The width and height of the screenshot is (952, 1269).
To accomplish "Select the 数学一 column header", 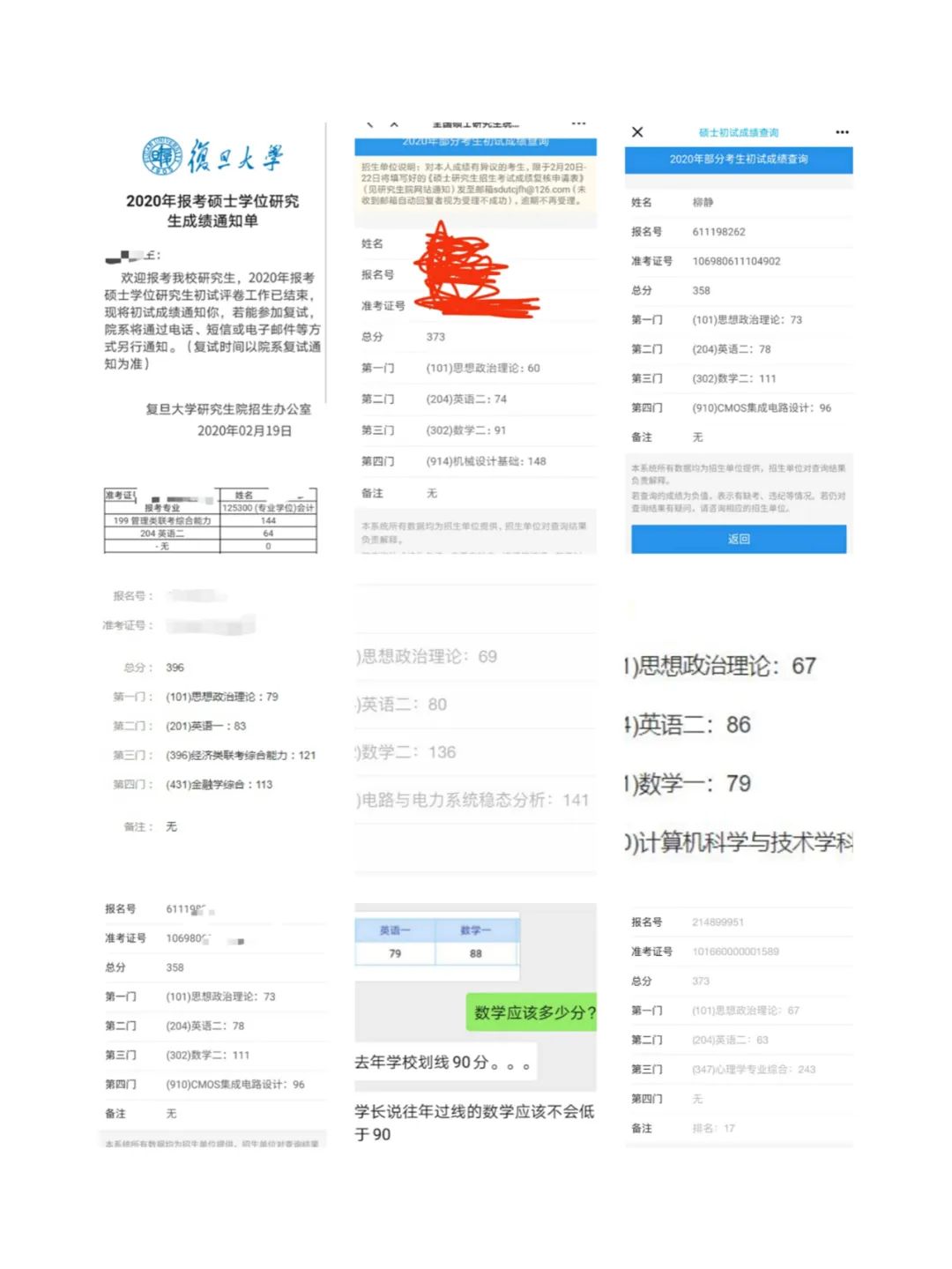I will coord(474,928).
